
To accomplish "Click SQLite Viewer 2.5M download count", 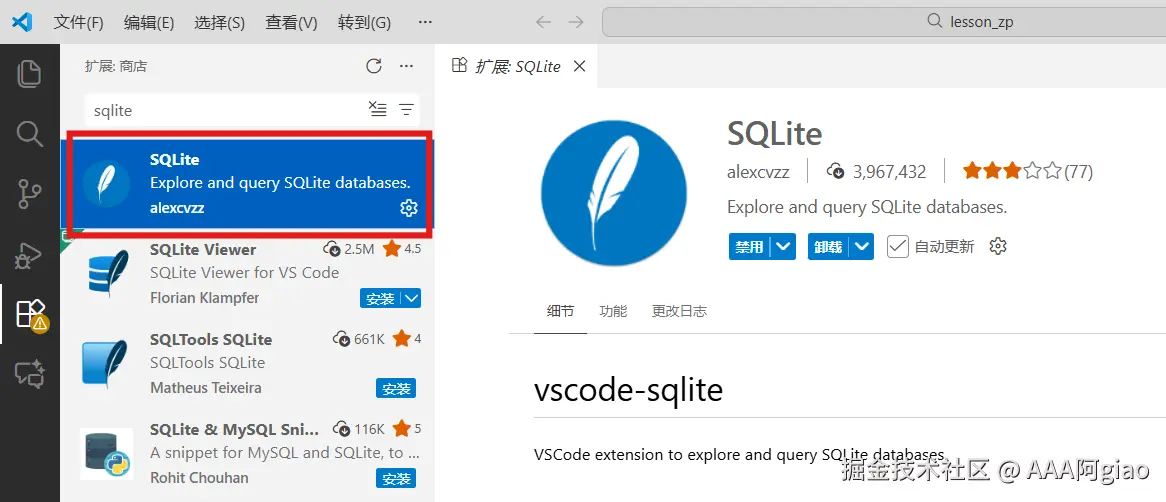I will 349,248.
